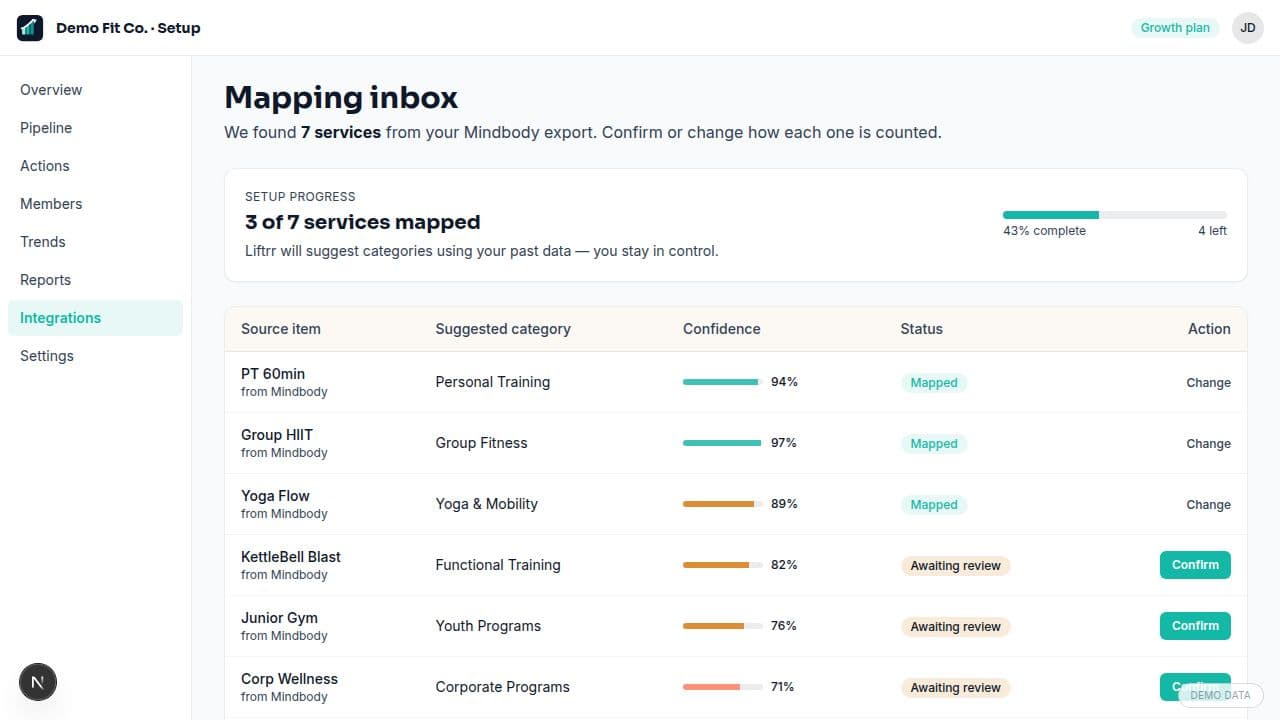This screenshot has width=1280, height=720.
Task: Click Mapped status for Group HIIT
Action: coord(934,444)
